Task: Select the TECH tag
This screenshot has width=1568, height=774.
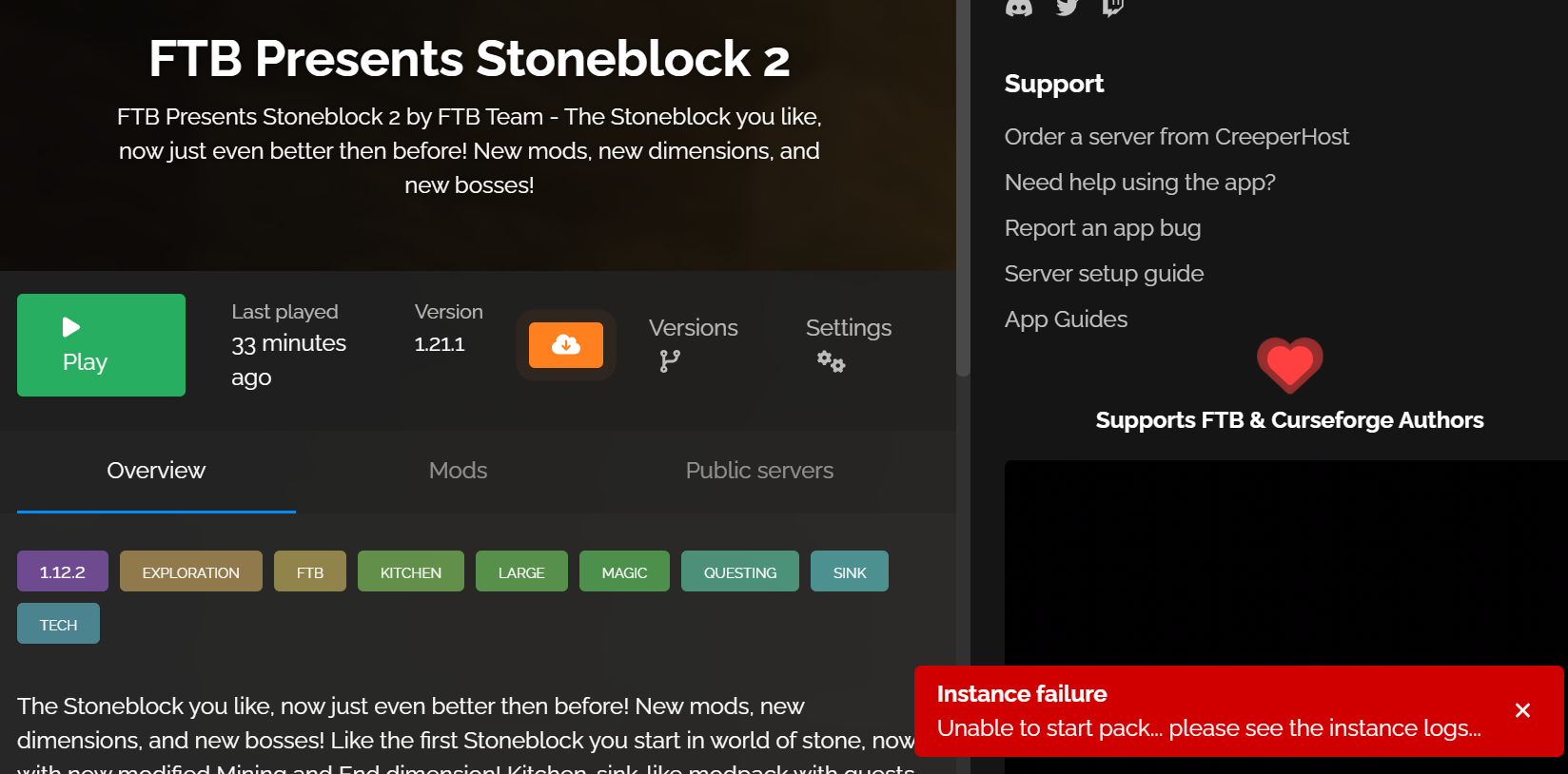Action: pyautogui.click(x=58, y=624)
